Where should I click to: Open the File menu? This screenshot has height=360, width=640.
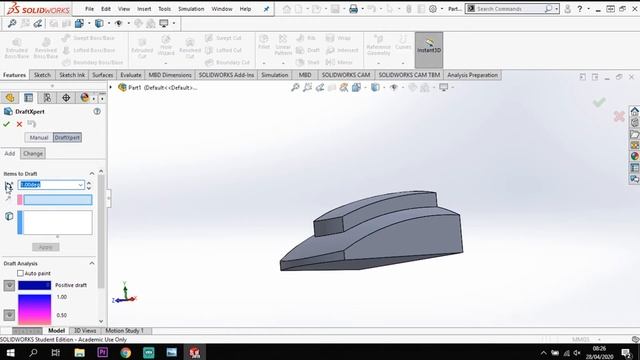pyautogui.click(x=89, y=9)
